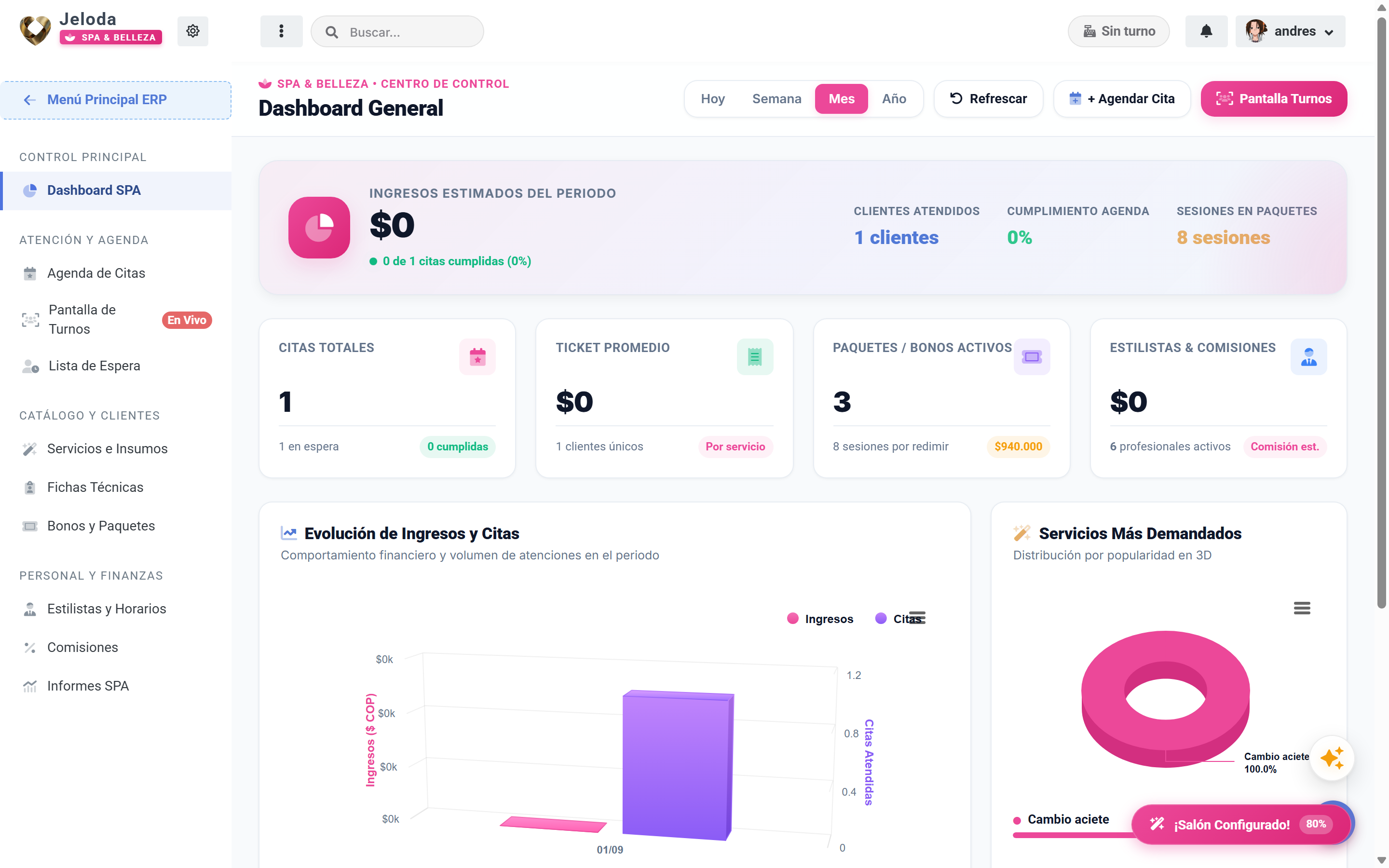Screen dimensions: 1389x868
Task: Open Estilistas y Horarios
Action: click(116, 609)
